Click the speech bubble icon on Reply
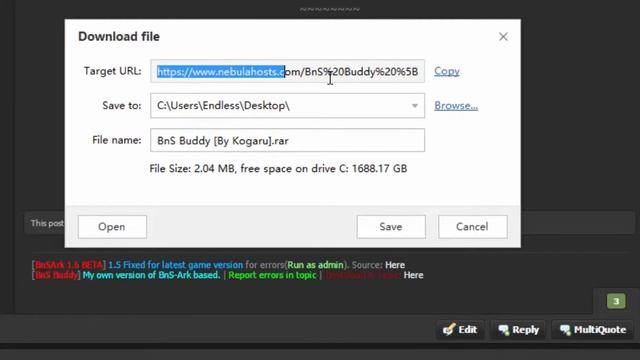Viewport: 640px width, 360px height. tap(503, 330)
